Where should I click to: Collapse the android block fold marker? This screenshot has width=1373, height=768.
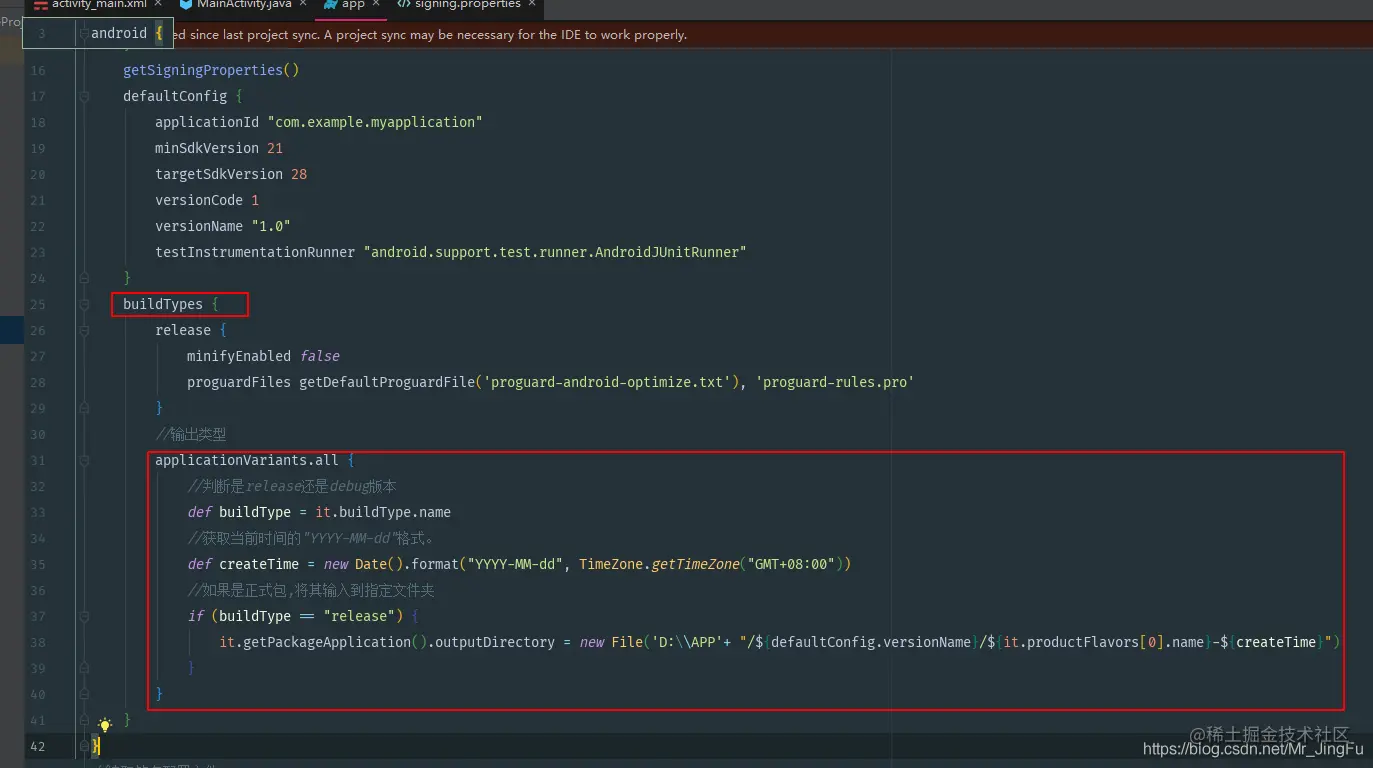point(82,34)
